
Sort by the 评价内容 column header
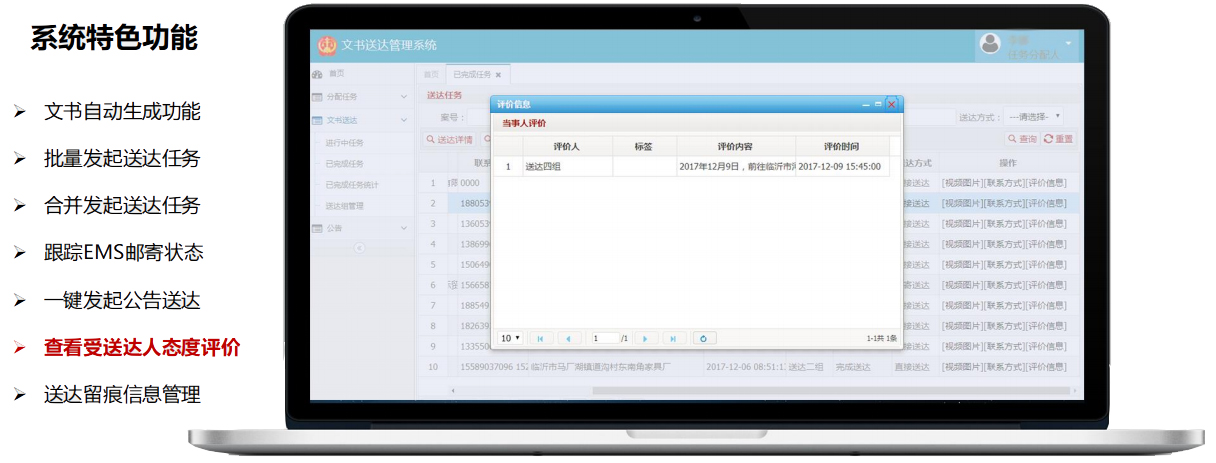735,146
